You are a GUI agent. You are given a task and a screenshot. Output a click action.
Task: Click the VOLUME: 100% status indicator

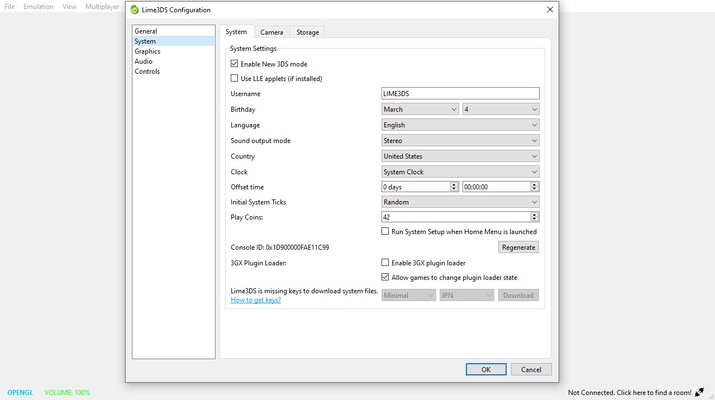pyautogui.click(x=67, y=392)
